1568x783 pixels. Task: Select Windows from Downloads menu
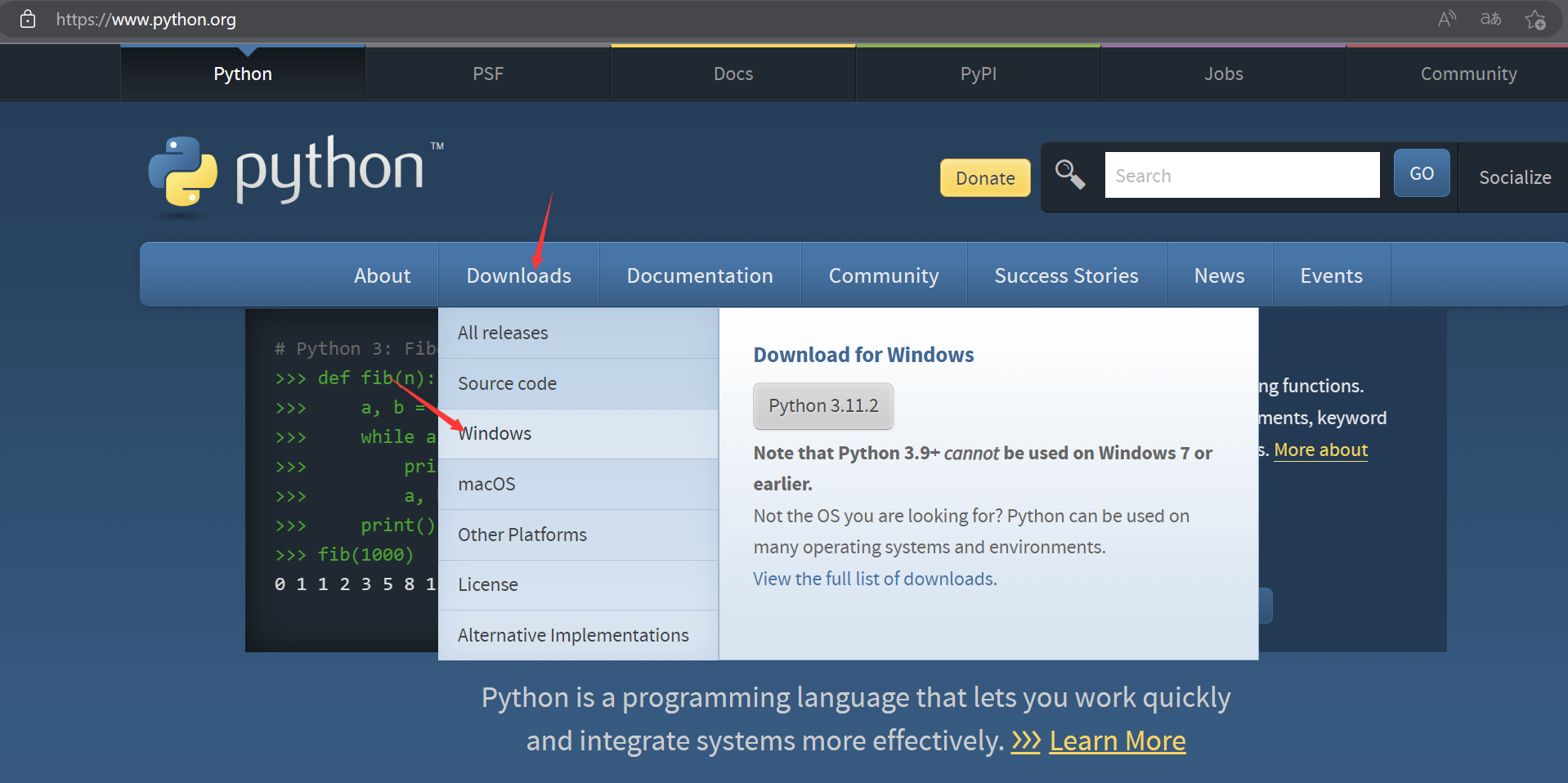578,433
